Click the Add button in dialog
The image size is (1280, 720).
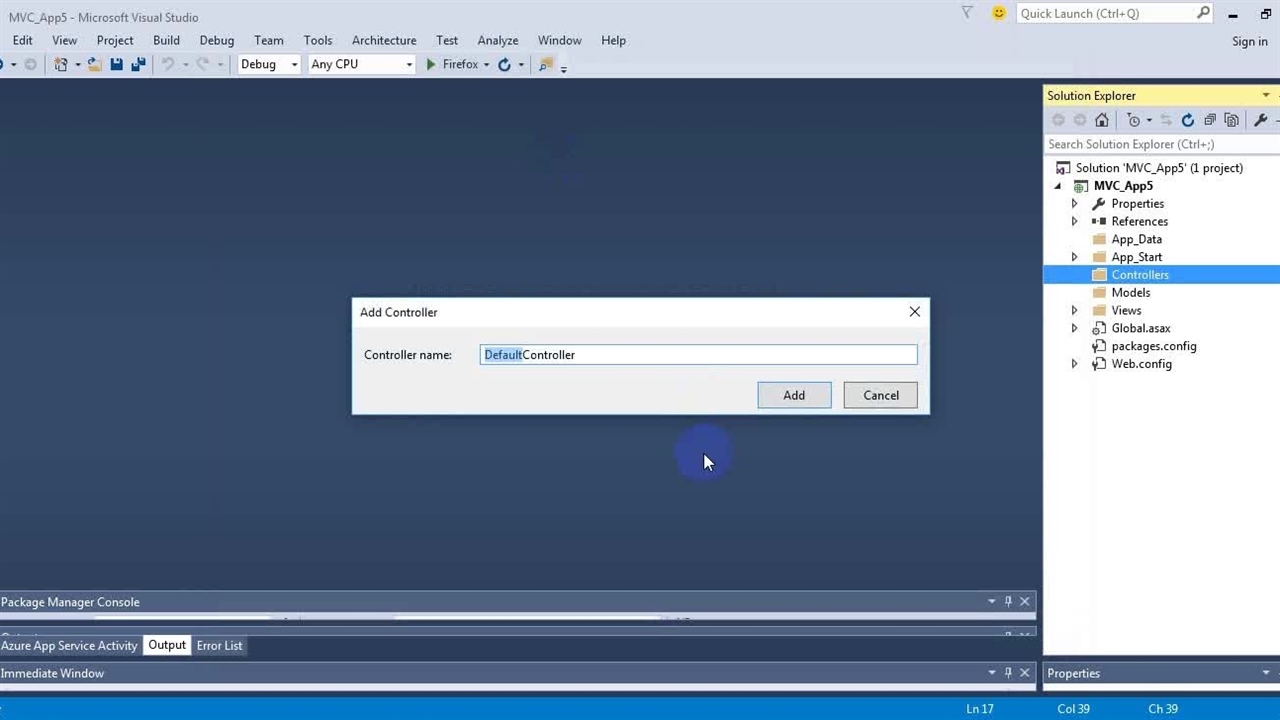coord(794,395)
